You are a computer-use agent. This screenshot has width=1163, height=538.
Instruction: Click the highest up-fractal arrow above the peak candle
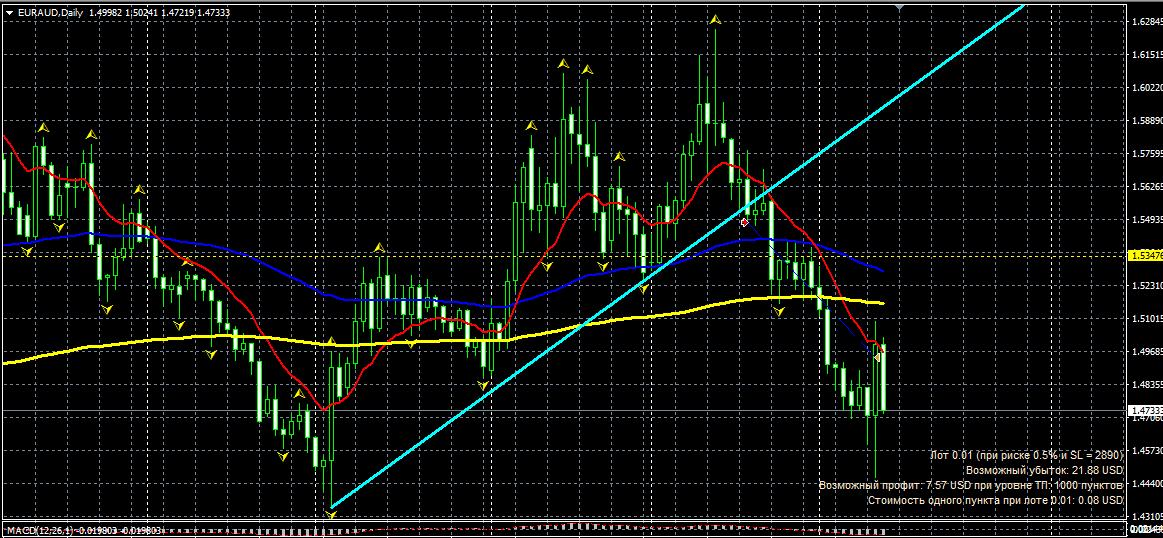(715, 19)
